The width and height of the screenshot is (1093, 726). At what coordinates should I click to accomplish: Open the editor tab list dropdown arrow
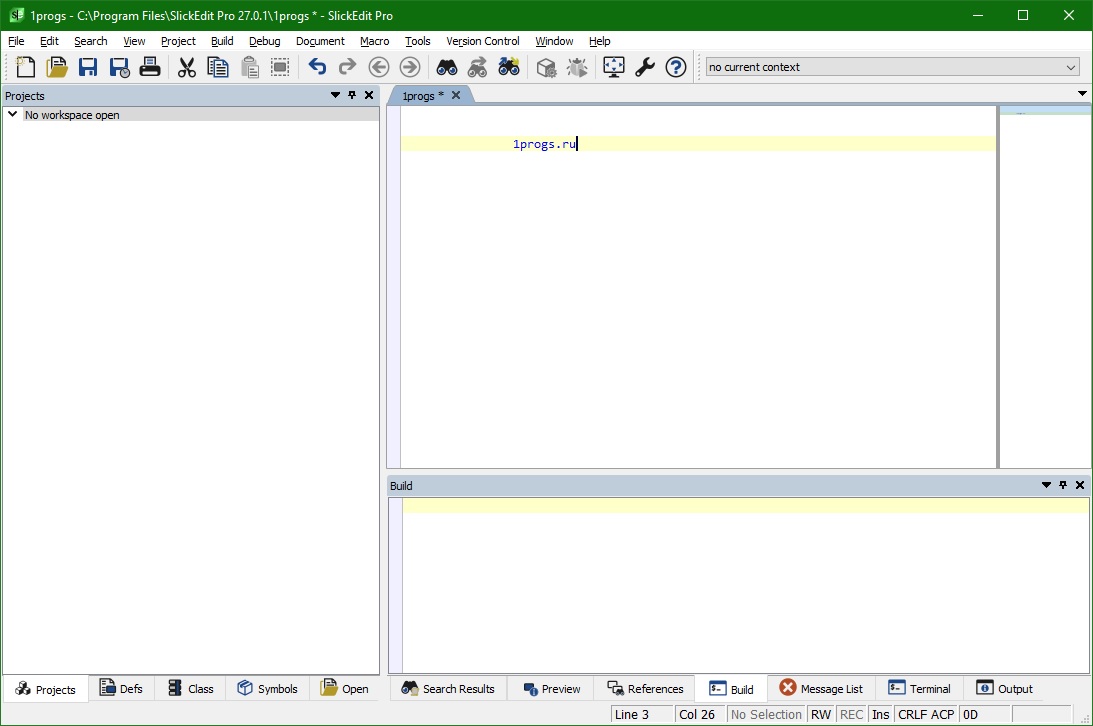coord(1082,93)
